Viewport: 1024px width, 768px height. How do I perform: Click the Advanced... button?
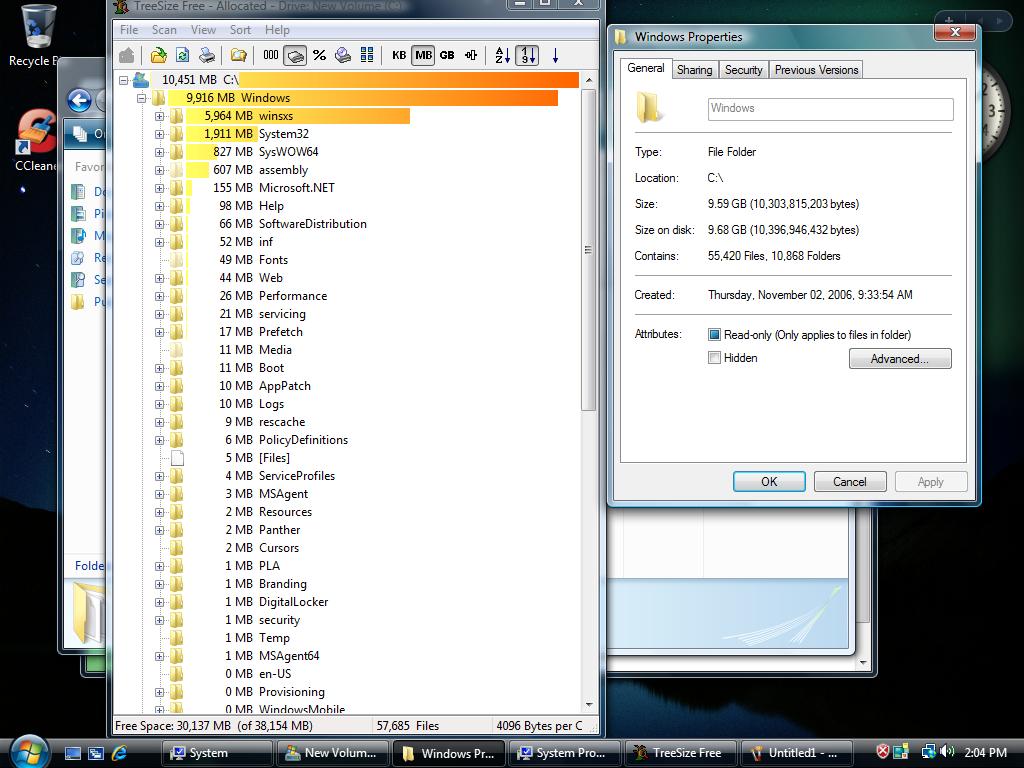[900, 359]
